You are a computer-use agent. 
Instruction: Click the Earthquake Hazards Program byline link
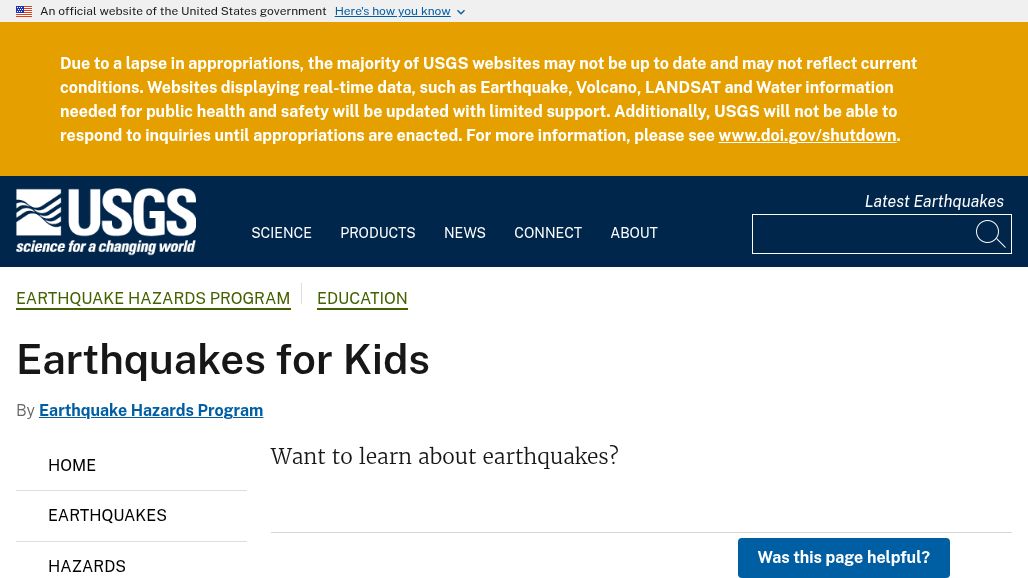click(151, 410)
